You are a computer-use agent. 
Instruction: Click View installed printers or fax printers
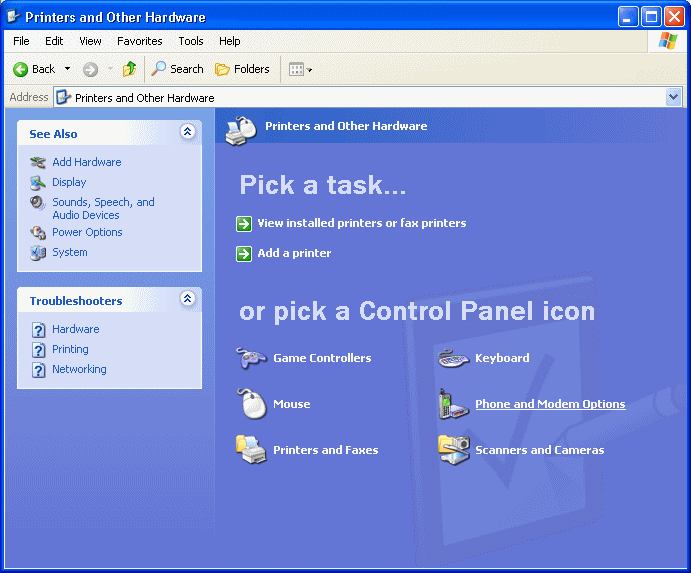coord(361,223)
